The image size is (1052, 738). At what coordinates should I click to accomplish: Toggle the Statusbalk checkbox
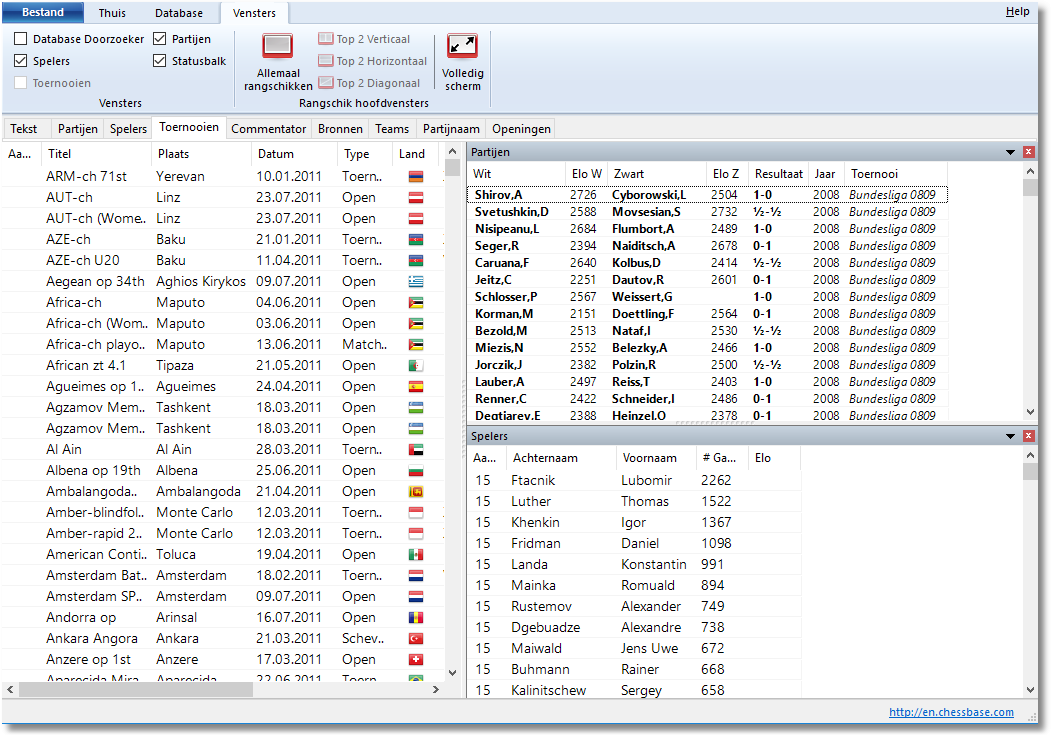[160, 61]
